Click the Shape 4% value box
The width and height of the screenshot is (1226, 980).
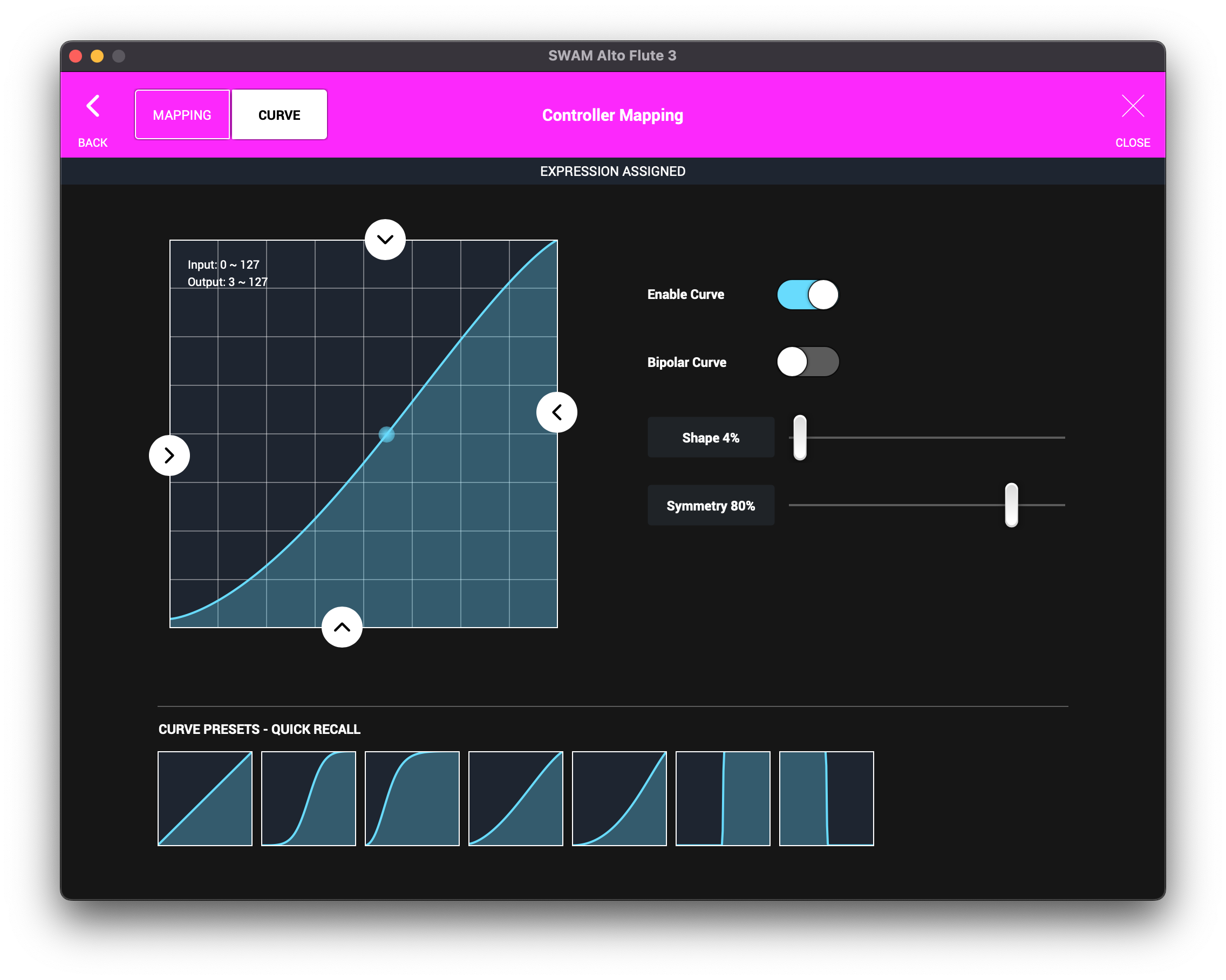tap(710, 438)
